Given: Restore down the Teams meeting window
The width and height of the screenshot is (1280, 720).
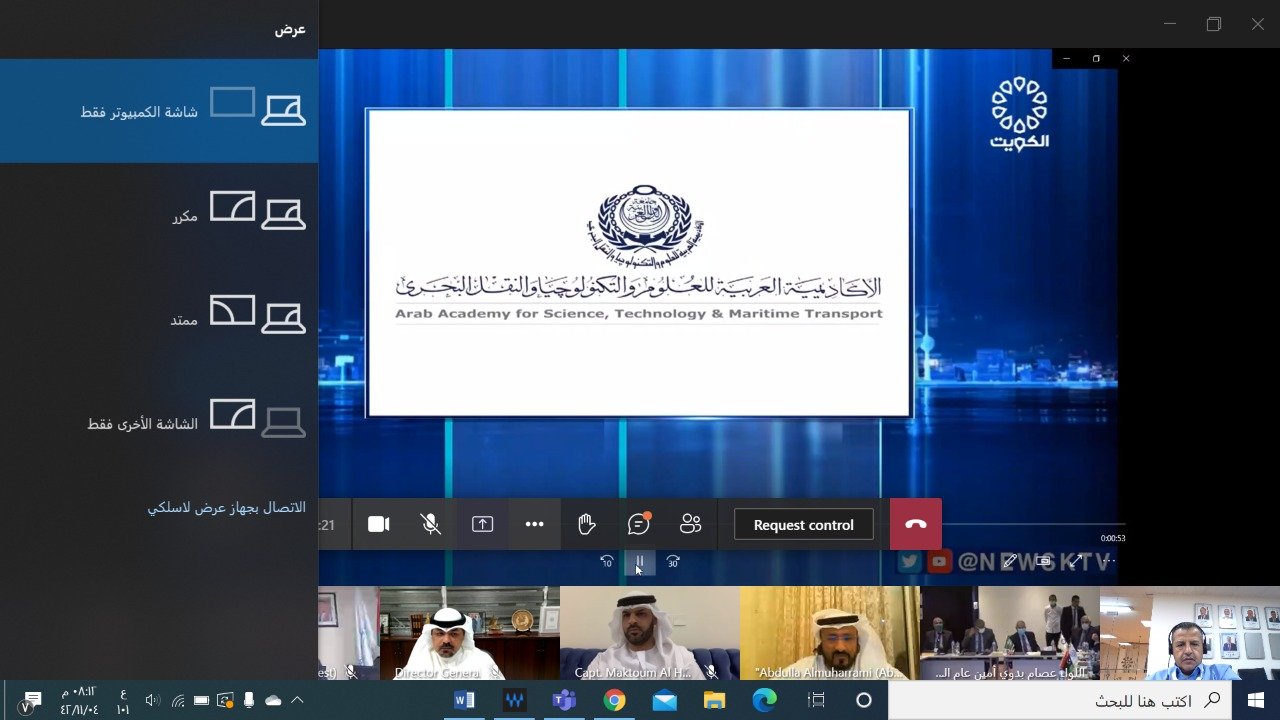Looking at the screenshot, I should coord(1214,24).
